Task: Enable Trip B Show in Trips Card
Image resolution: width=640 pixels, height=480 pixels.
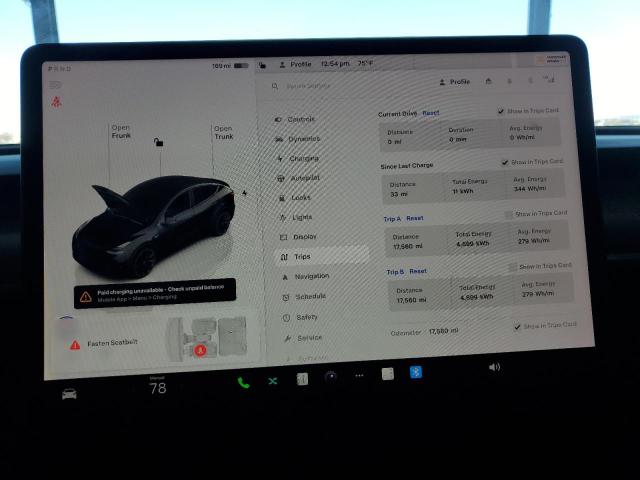Action: click(513, 267)
